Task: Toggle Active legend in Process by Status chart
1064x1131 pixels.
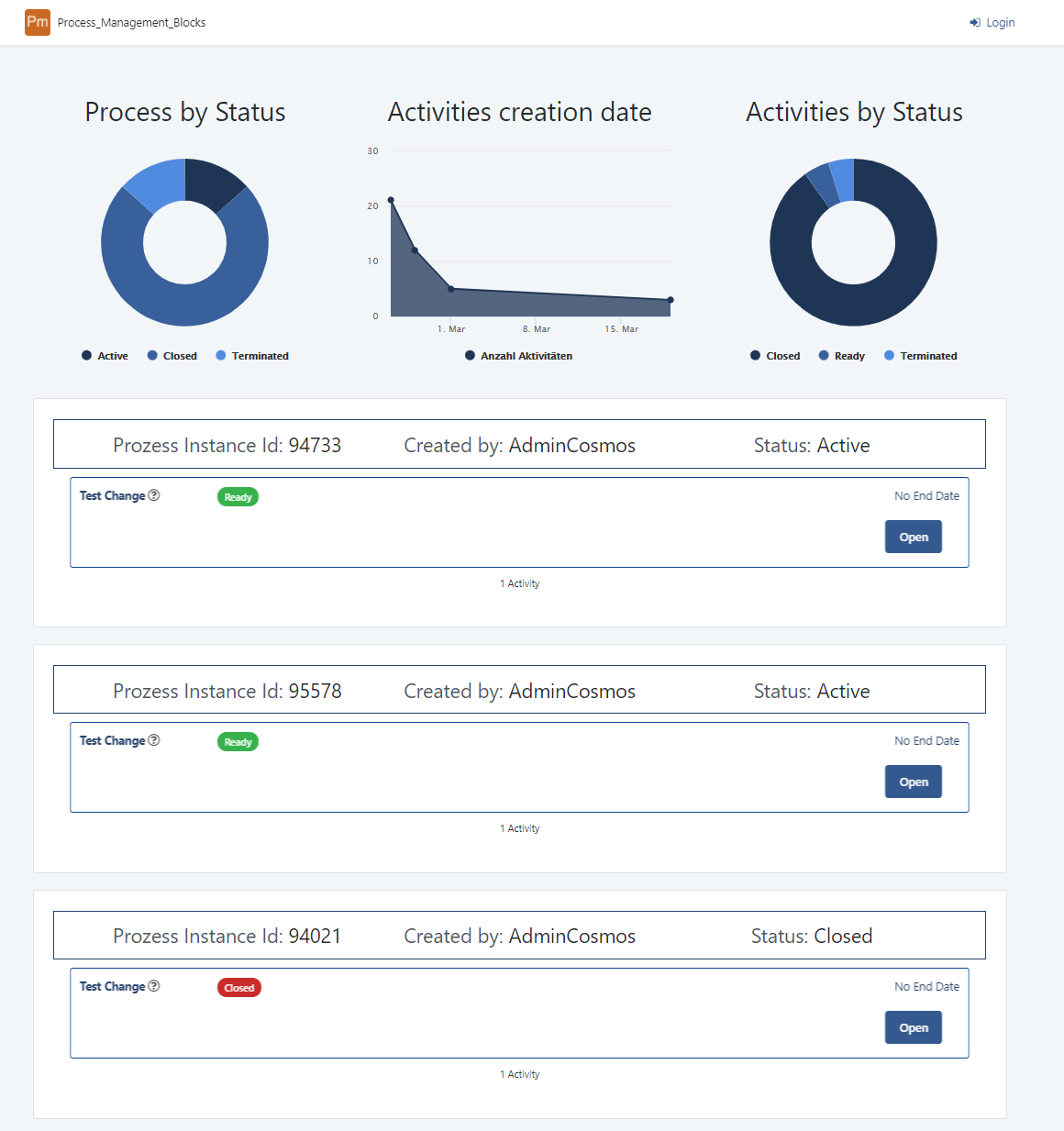Action: pos(105,356)
